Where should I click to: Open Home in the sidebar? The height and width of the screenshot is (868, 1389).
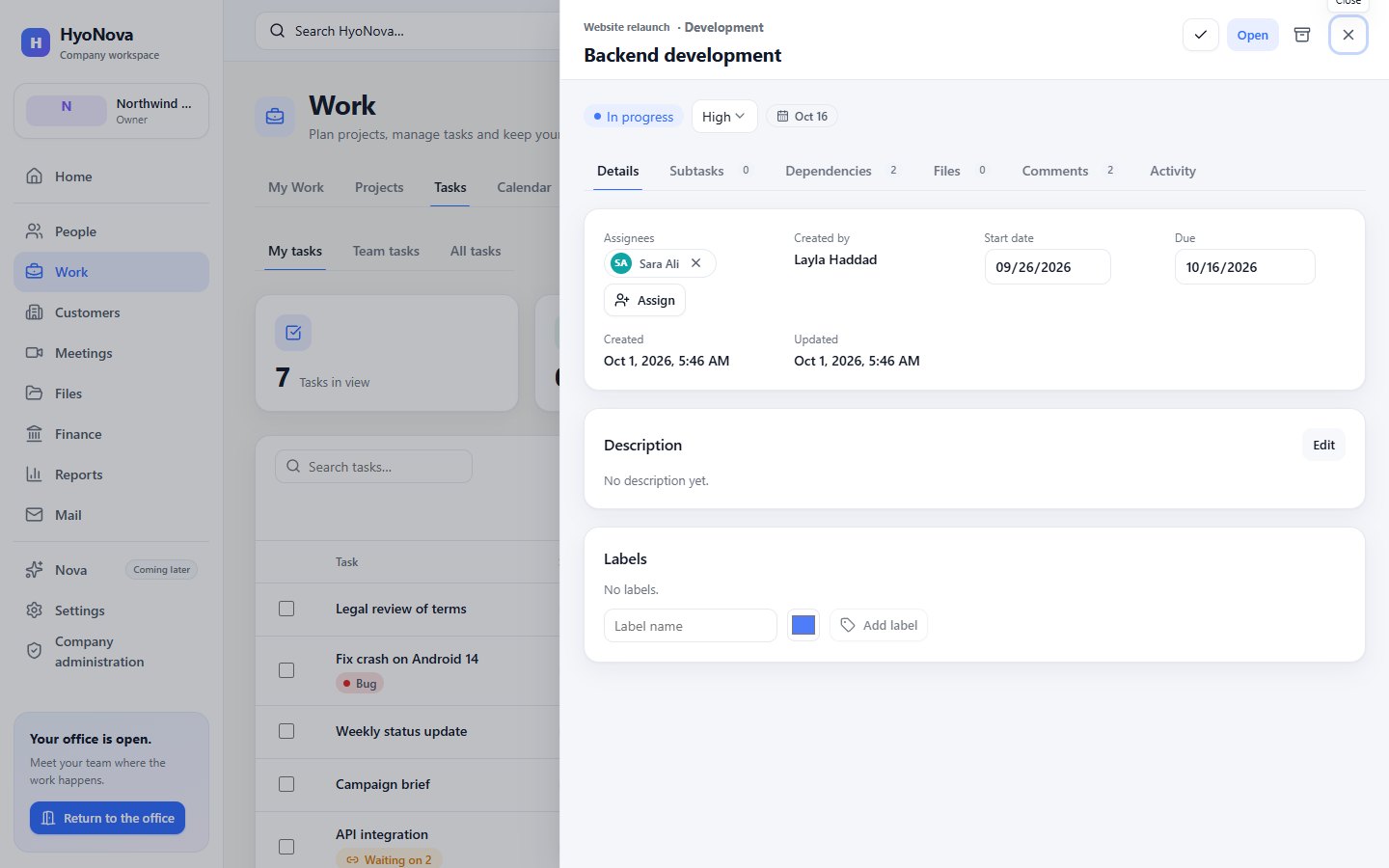coord(111,176)
